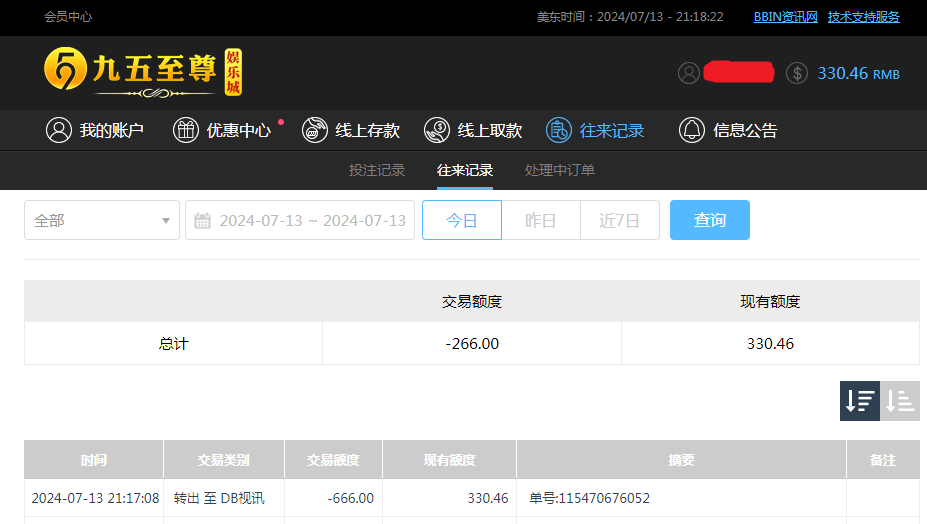Click the online withdrawal hand-coin icon
Screen dimensions: 927x524
[437, 130]
